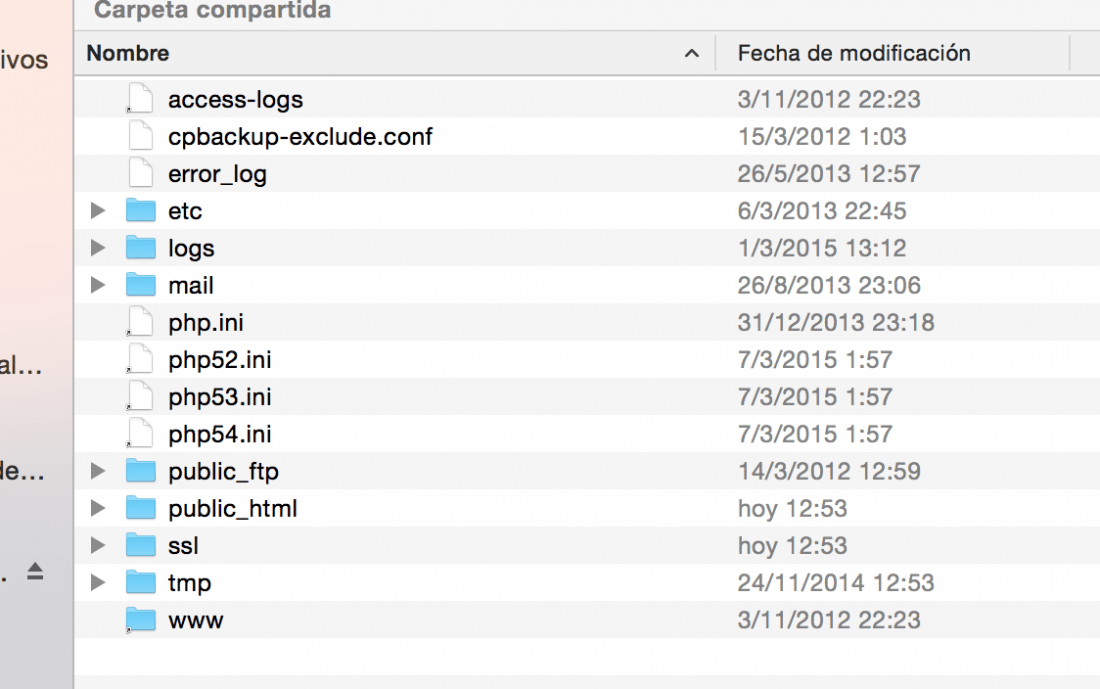
Task: Click the eject icon in the sidebar
Action: 35,572
